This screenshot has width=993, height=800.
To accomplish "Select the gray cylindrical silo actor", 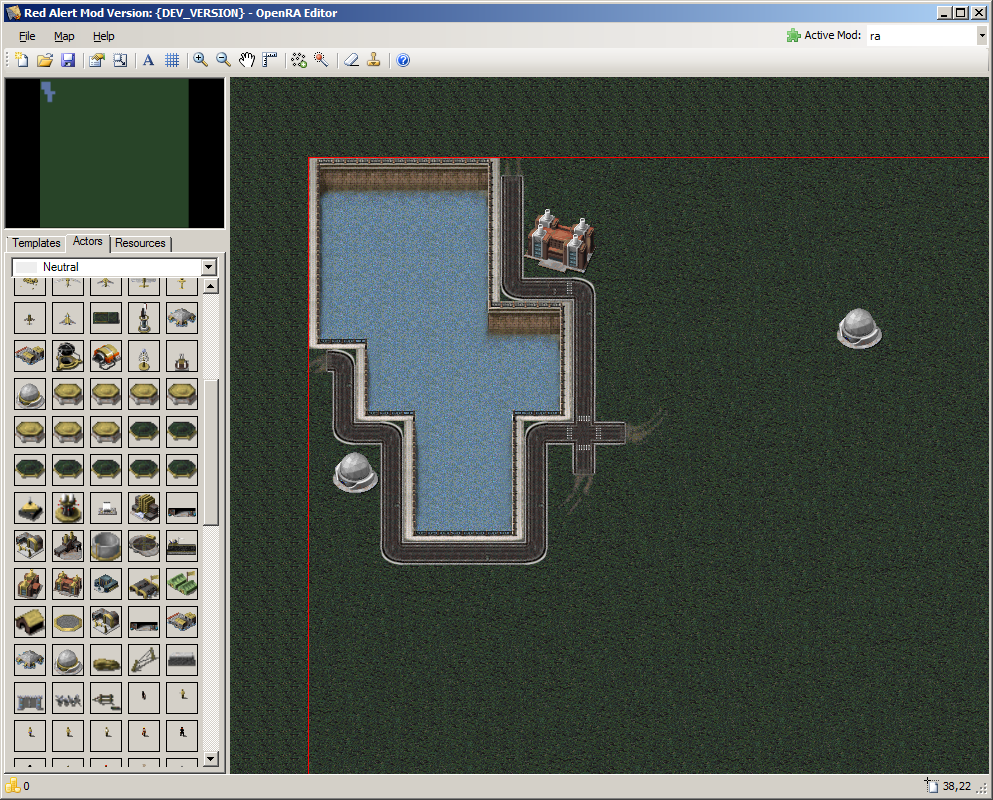I will pos(106,546).
